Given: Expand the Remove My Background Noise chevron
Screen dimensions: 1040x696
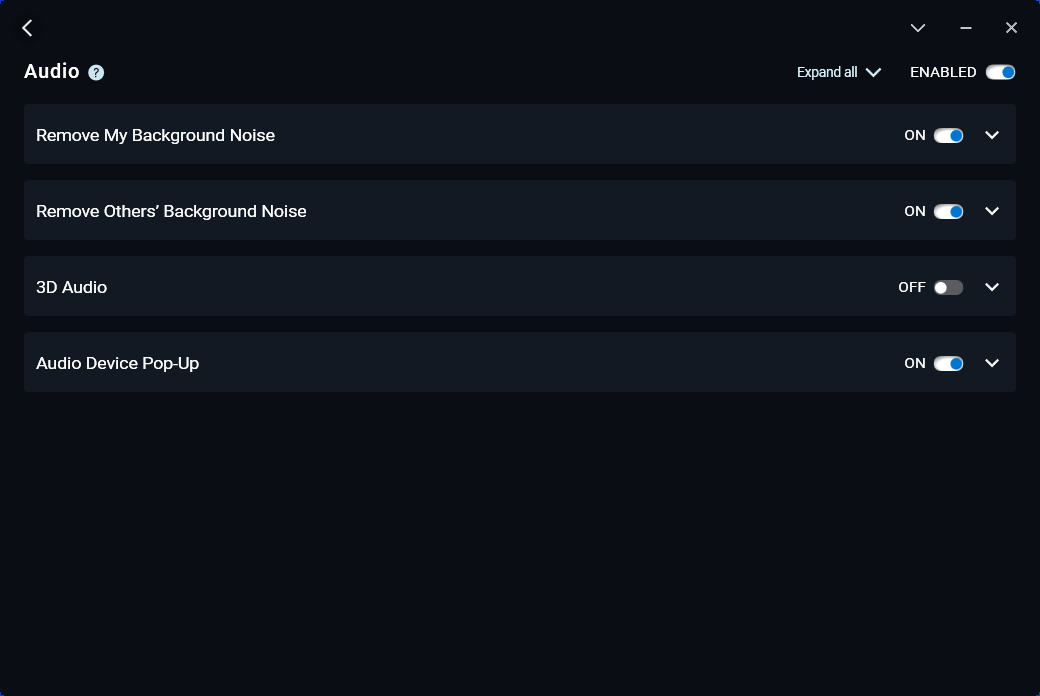Looking at the screenshot, I should click(992, 135).
